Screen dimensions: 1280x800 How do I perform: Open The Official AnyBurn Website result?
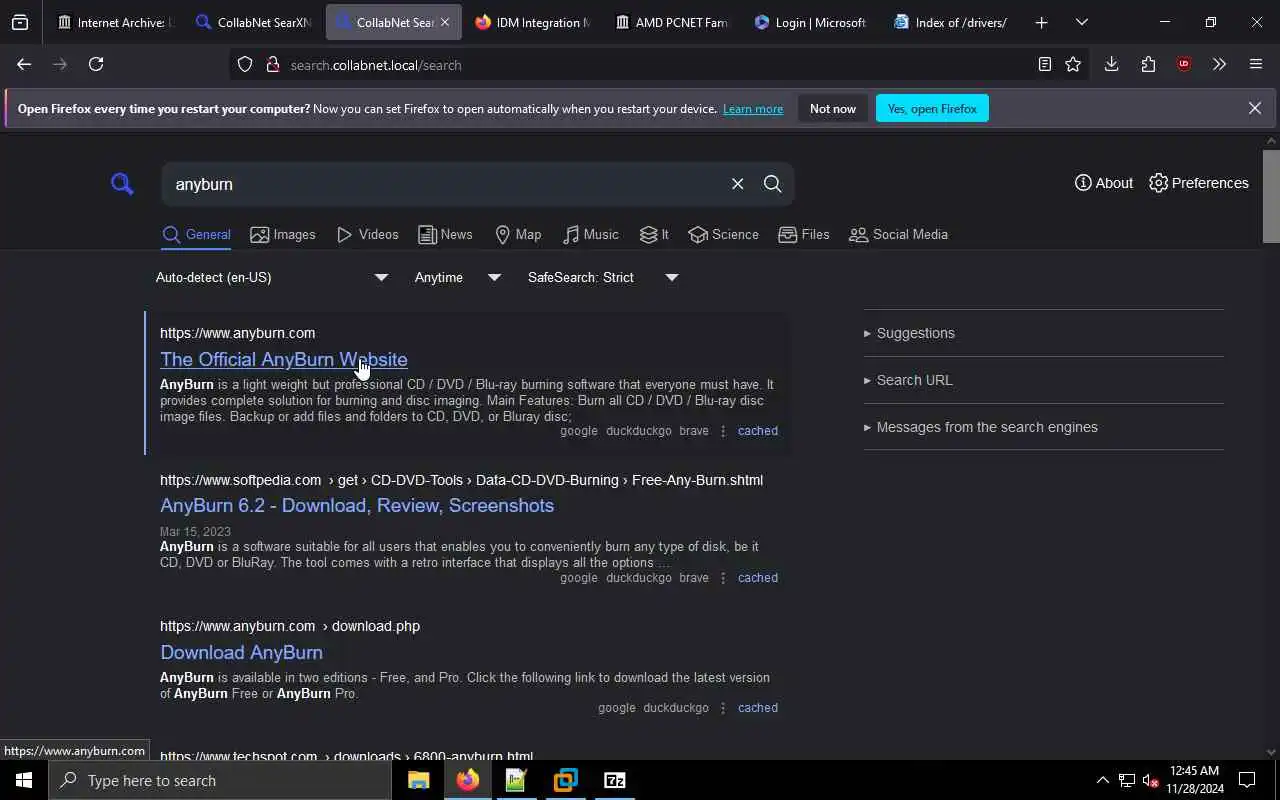(284, 359)
